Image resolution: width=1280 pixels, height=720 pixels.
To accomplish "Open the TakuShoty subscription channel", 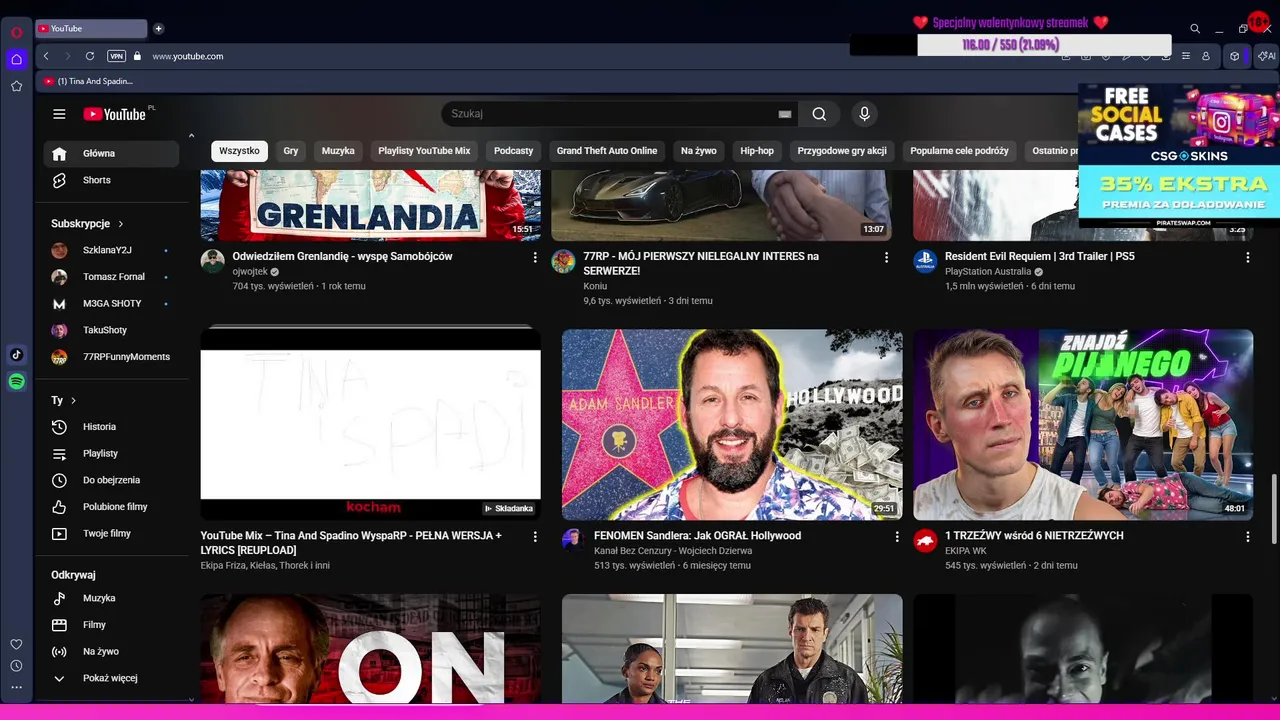I will [111, 330].
